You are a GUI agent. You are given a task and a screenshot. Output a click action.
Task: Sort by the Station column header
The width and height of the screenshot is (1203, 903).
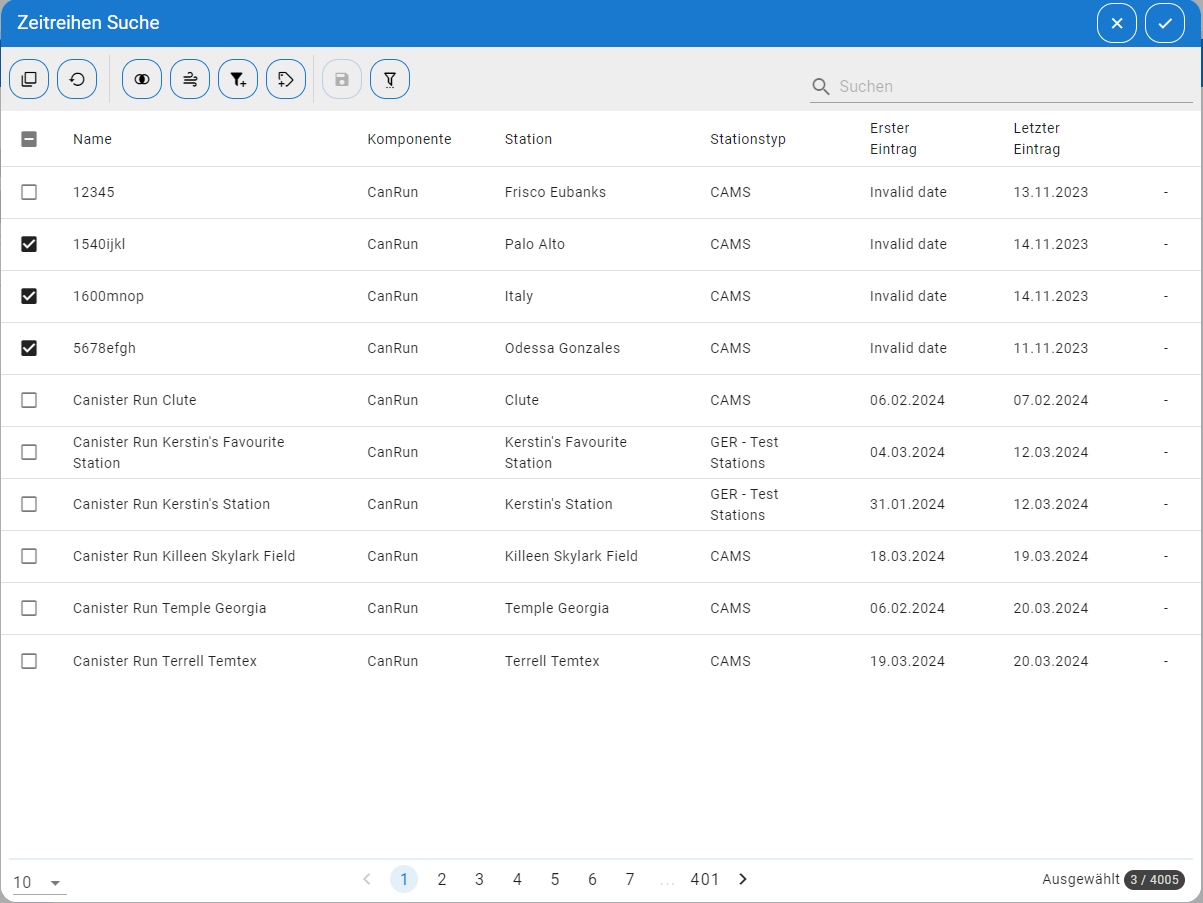point(528,139)
